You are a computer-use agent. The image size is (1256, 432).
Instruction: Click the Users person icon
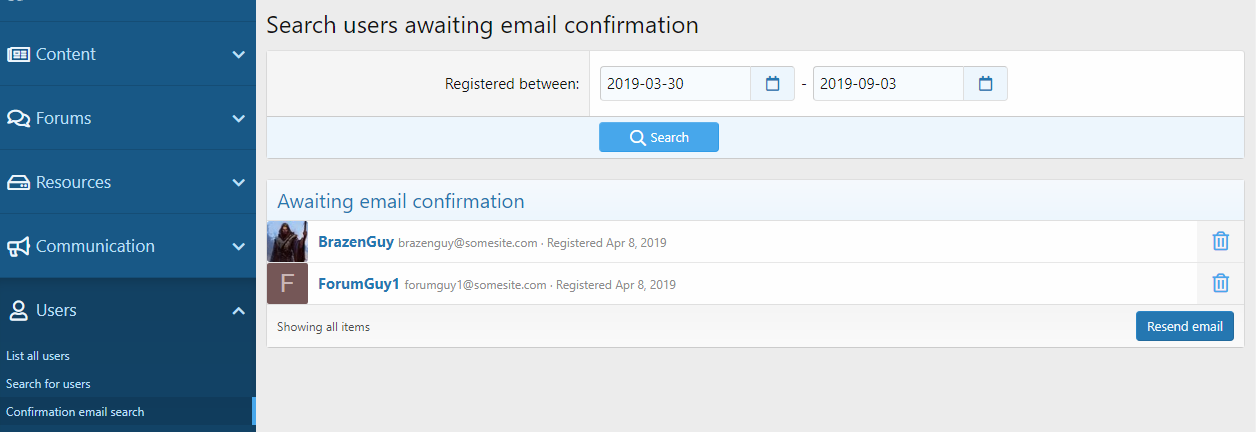pos(18,310)
